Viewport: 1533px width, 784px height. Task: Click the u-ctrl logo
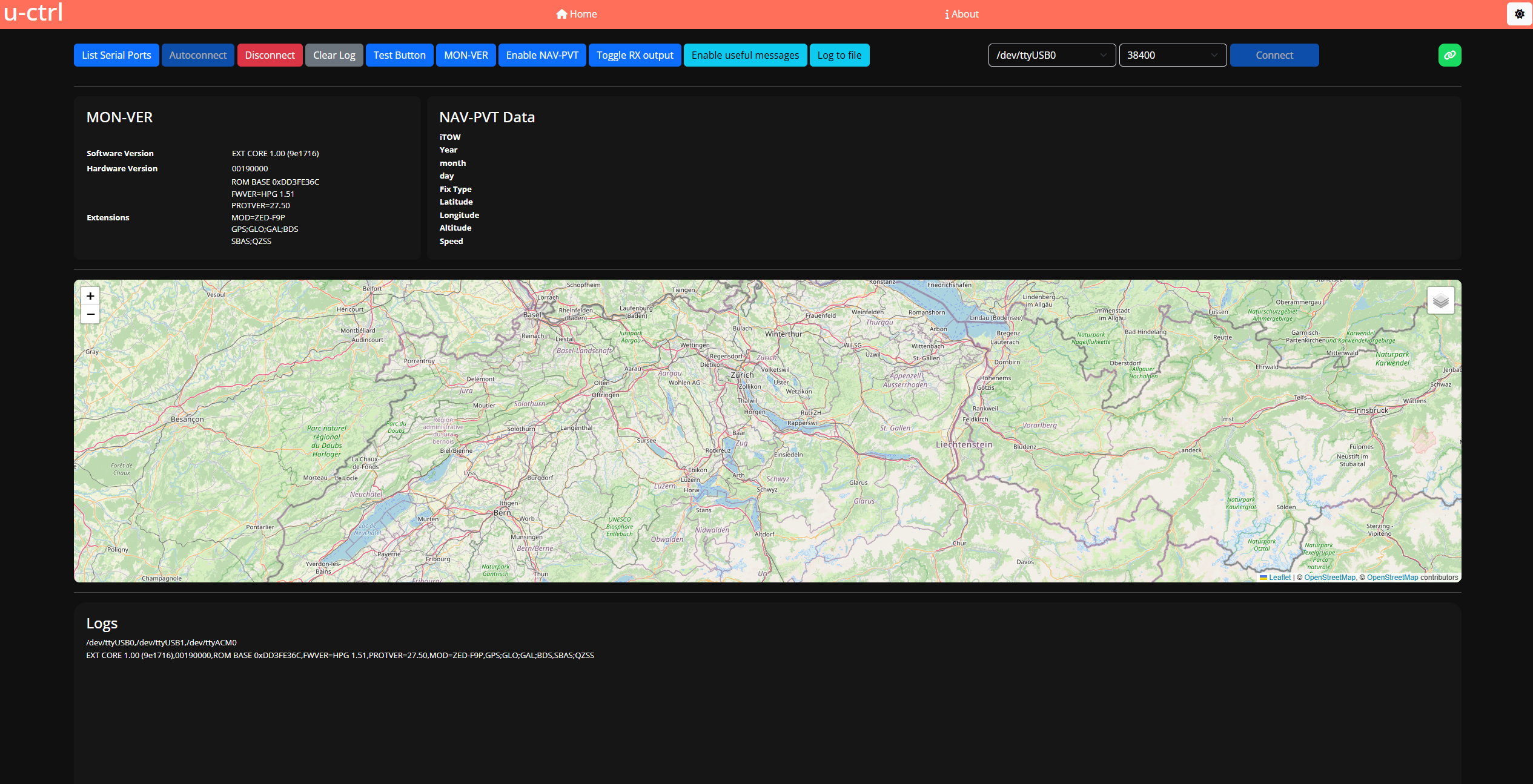click(x=33, y=13)
